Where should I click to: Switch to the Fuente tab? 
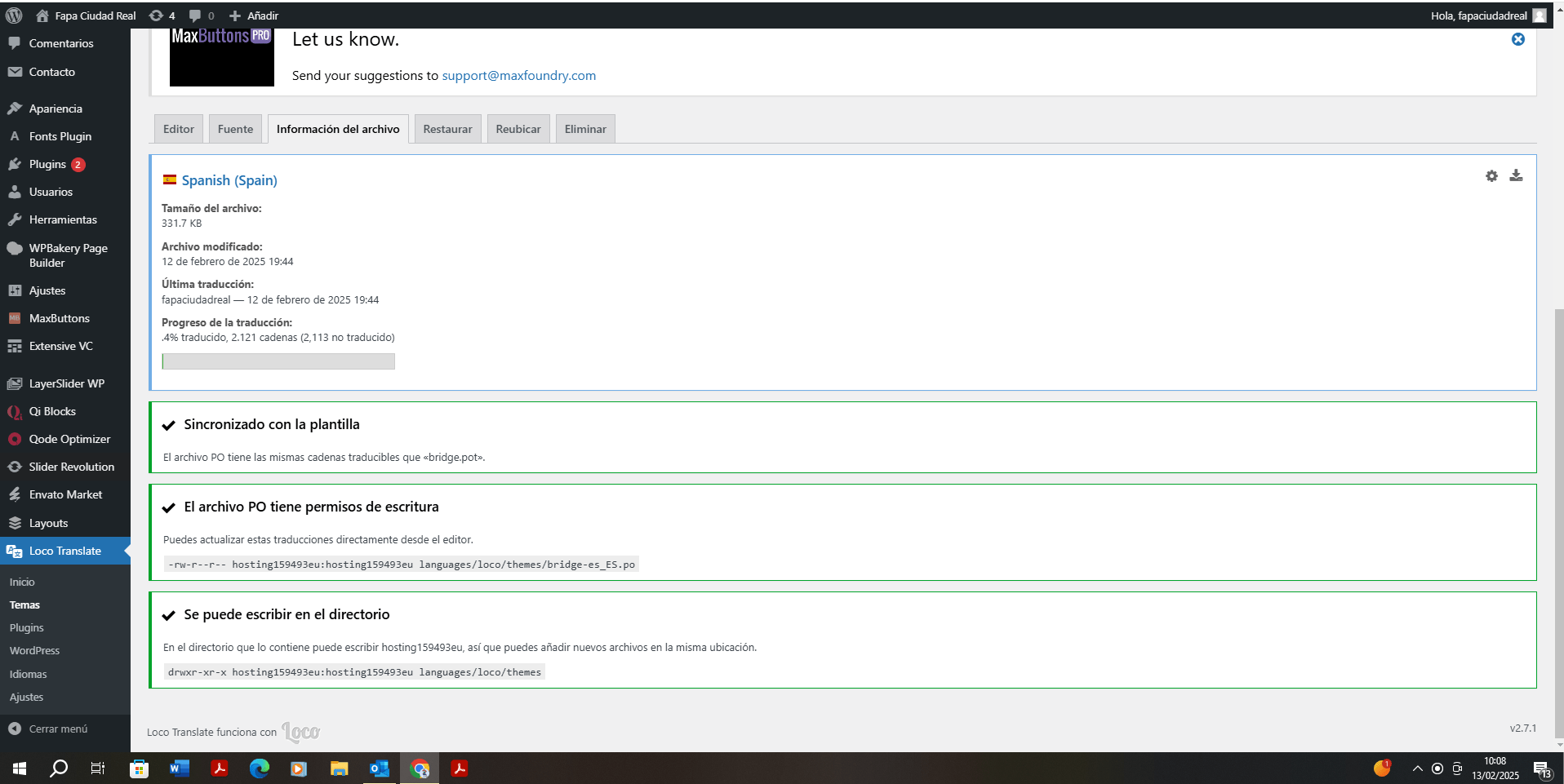pos(235,129)
